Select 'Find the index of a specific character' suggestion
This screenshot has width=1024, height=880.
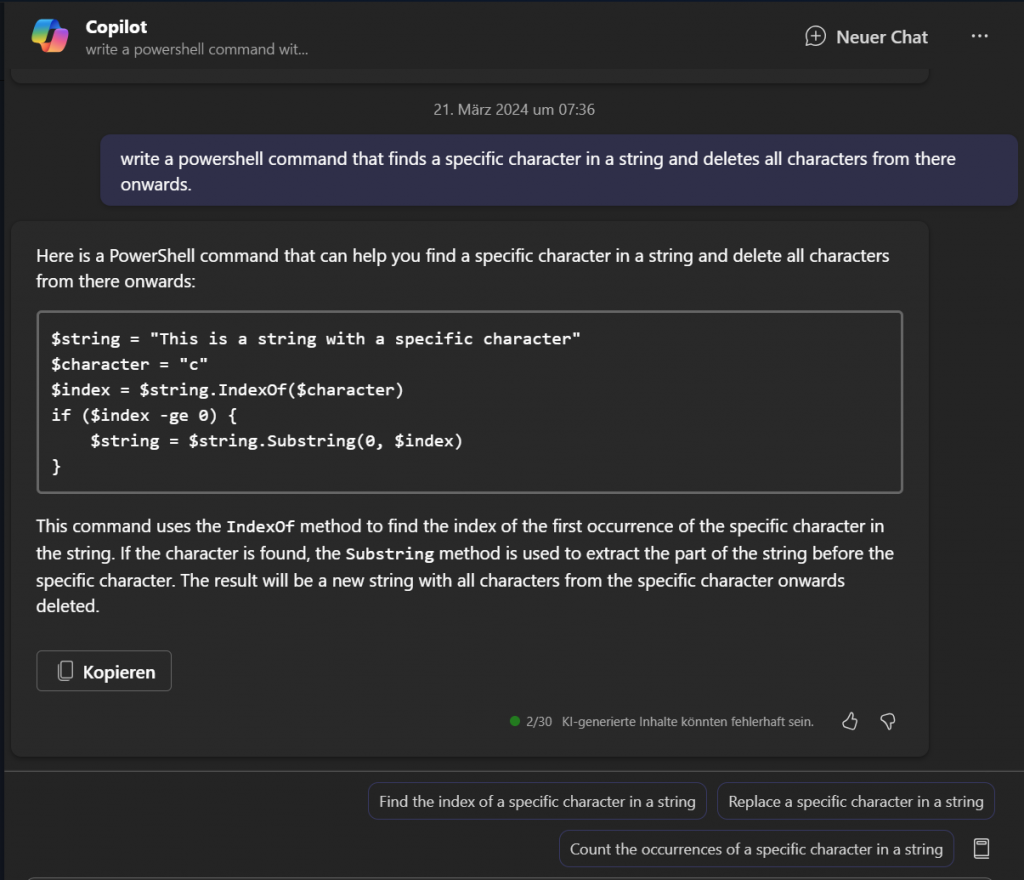point(537,801)
